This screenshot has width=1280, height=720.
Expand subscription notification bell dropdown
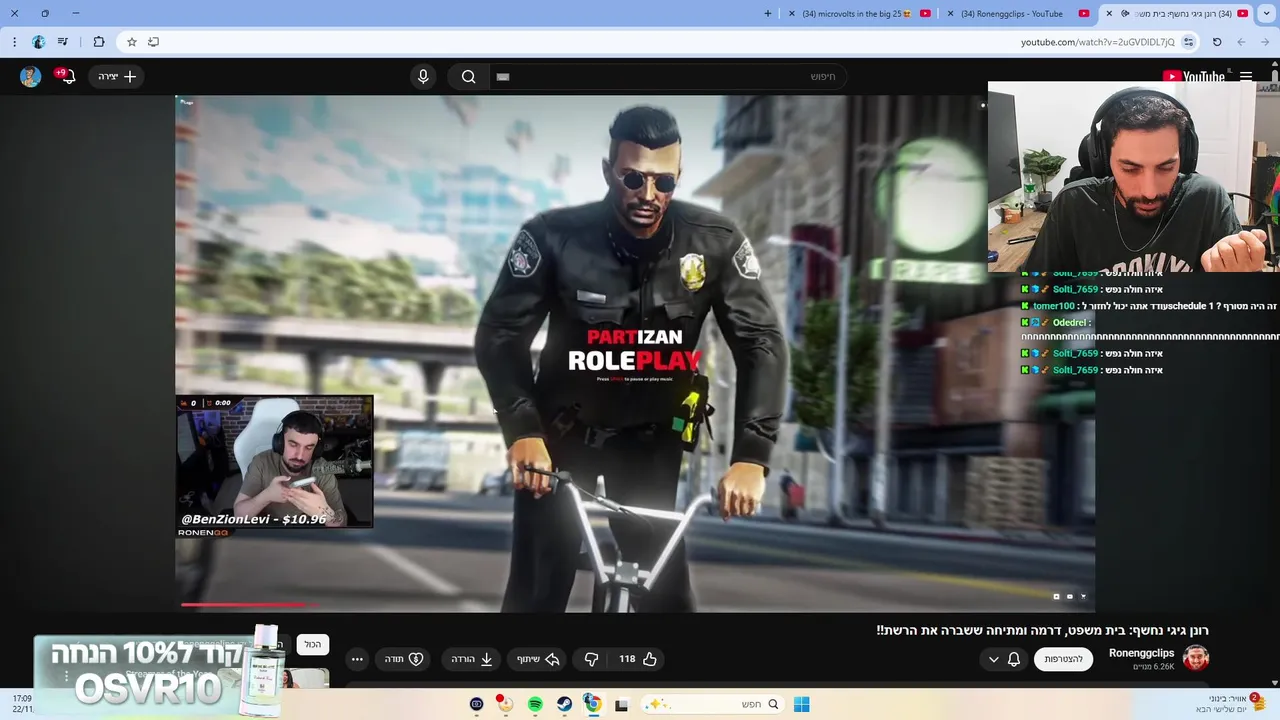pos(1003,659)
